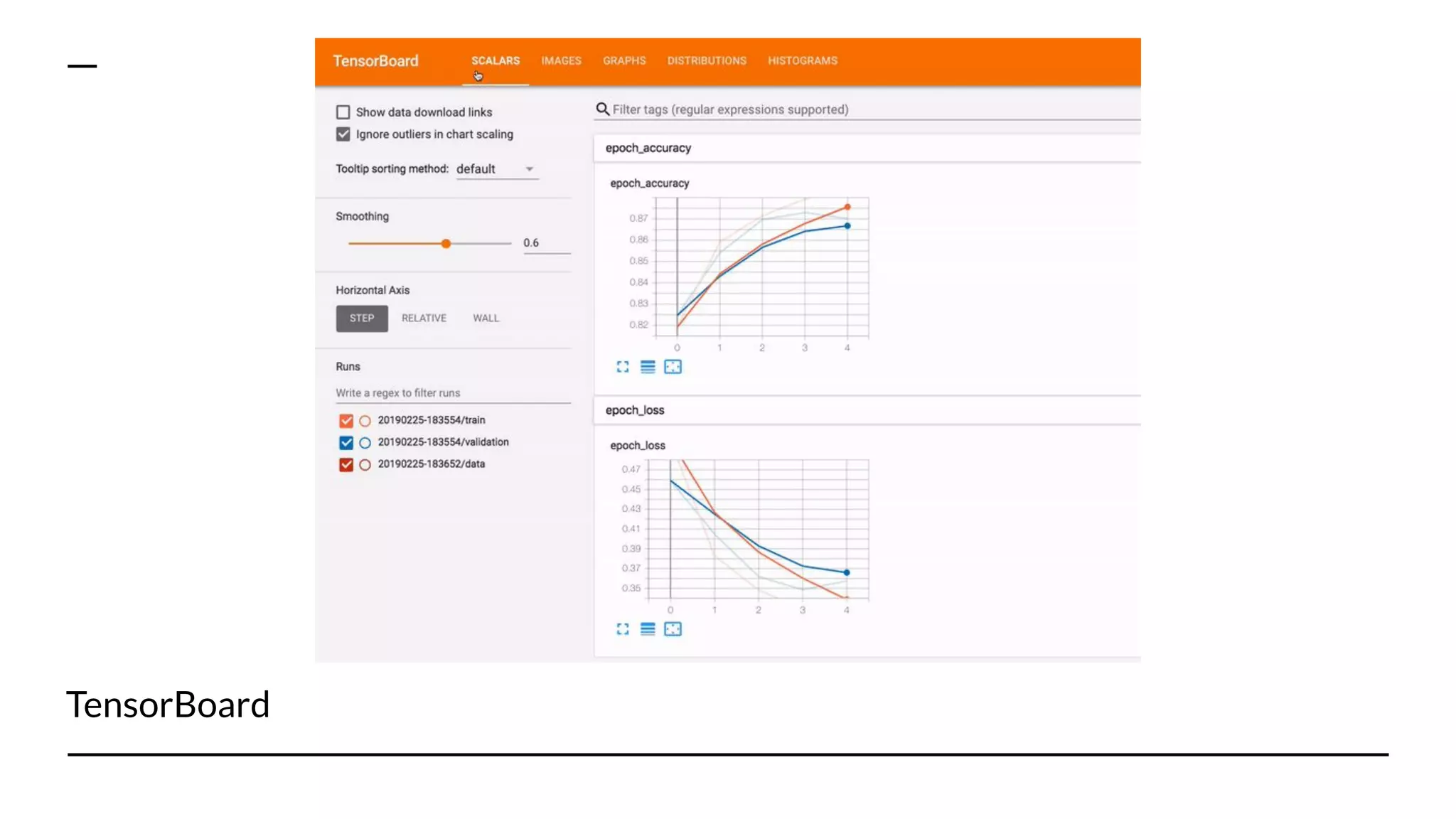Uncheck the 20190225-183554/train run

[x=346, y=421]
